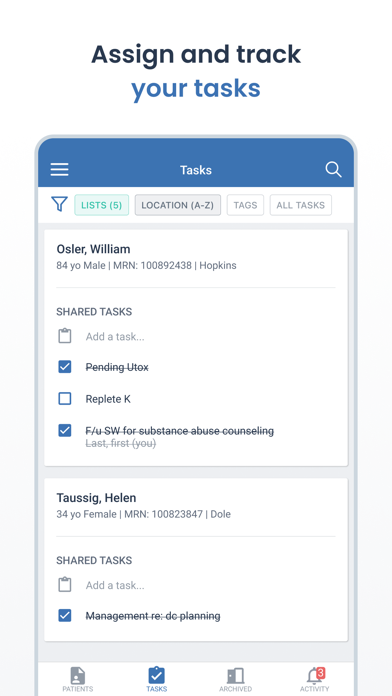Click Taussig's 34 yo Female MRN details line

[143, 514]
